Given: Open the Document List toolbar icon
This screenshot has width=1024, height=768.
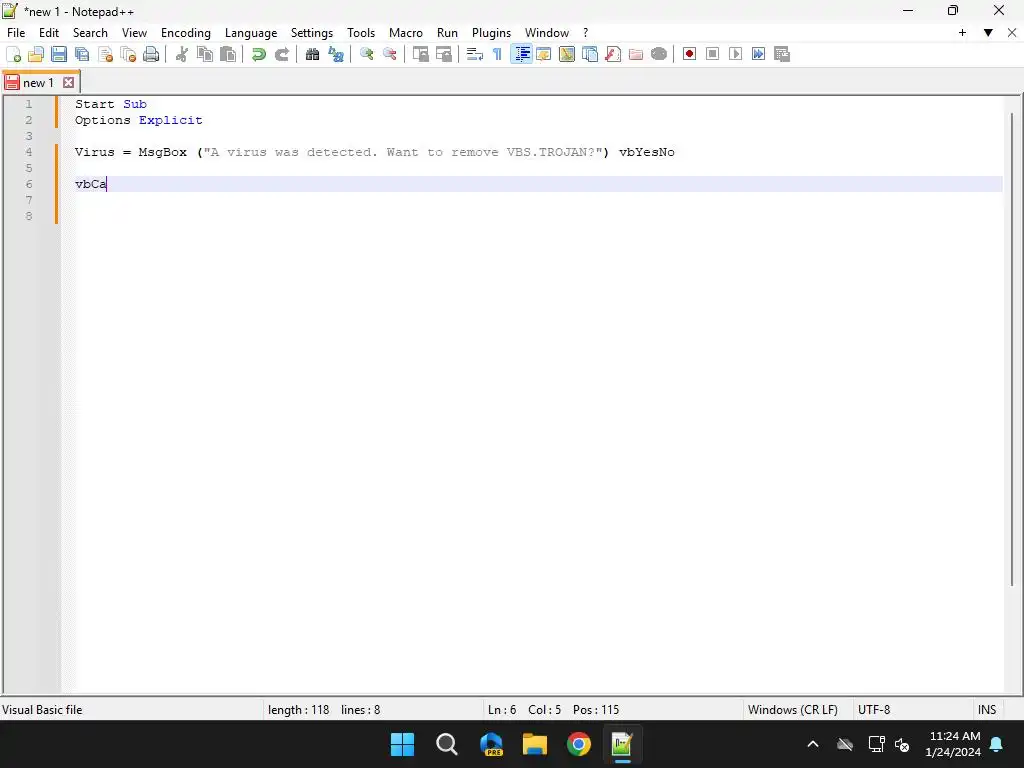Looking at the screenshot, I should pyautogui.click(x=590, y=54).
